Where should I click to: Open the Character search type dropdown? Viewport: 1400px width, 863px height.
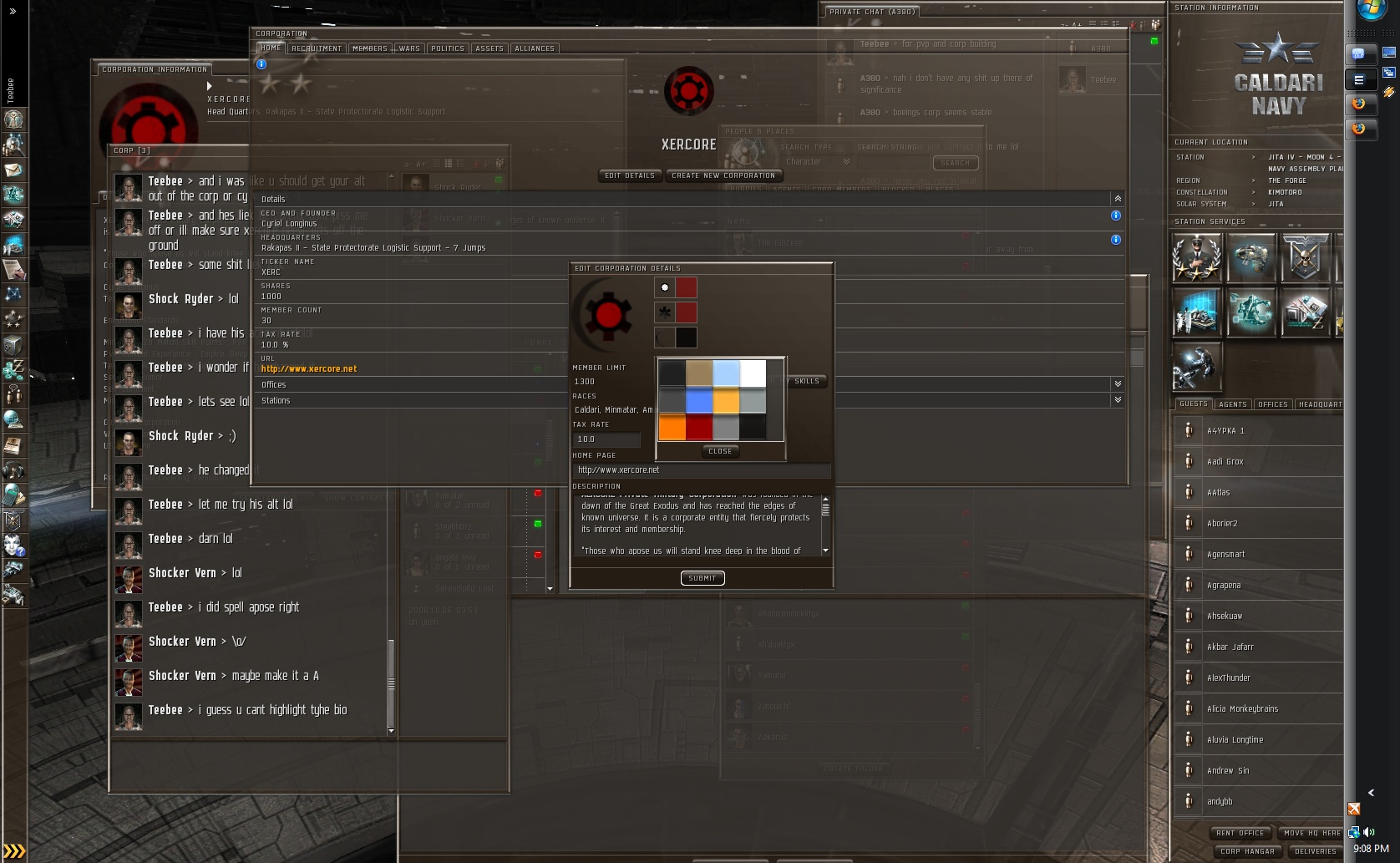coord(817,162)
